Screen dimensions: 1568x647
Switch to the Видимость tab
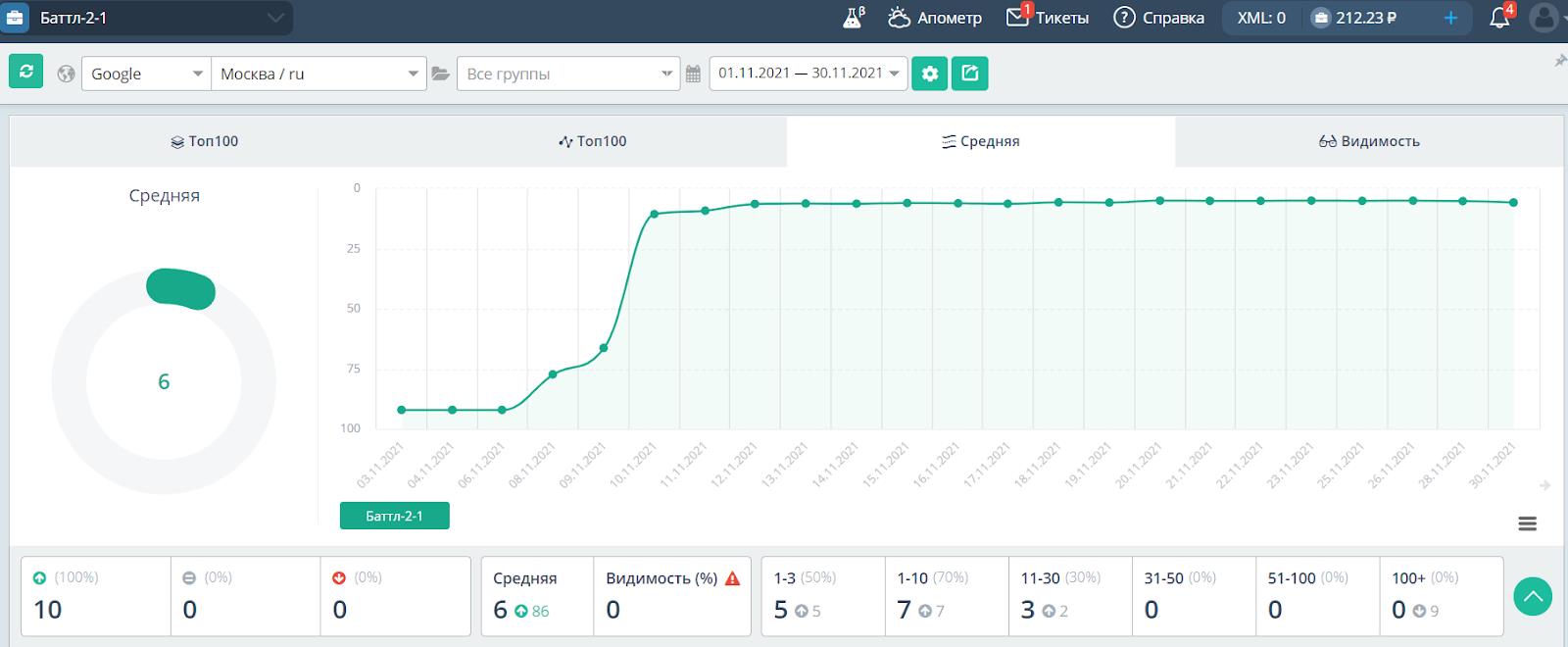click(x=1369, y=141)
